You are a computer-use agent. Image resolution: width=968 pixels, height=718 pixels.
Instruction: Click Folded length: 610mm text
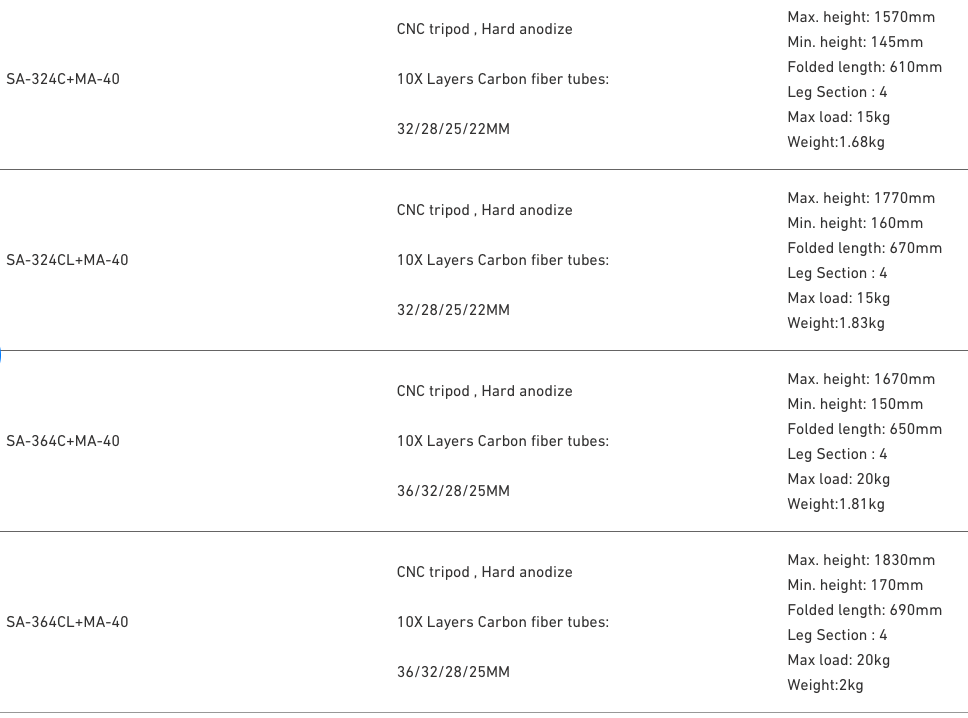pos(865,67)
